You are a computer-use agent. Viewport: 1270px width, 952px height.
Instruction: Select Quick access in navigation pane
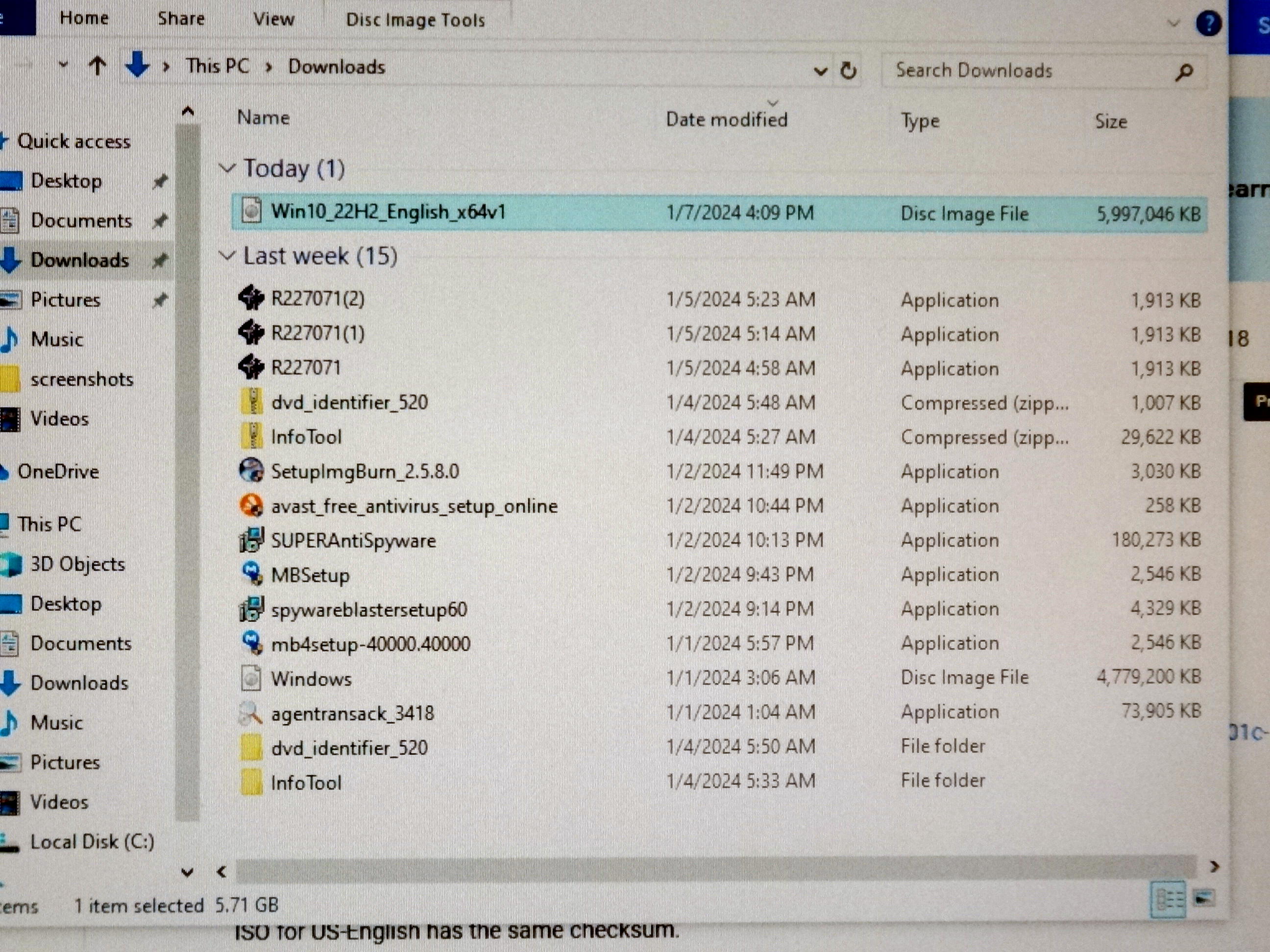coord(73,141)
